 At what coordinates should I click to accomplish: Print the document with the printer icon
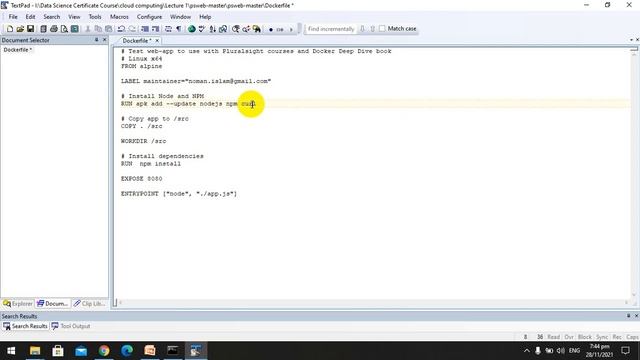point(53,29)
